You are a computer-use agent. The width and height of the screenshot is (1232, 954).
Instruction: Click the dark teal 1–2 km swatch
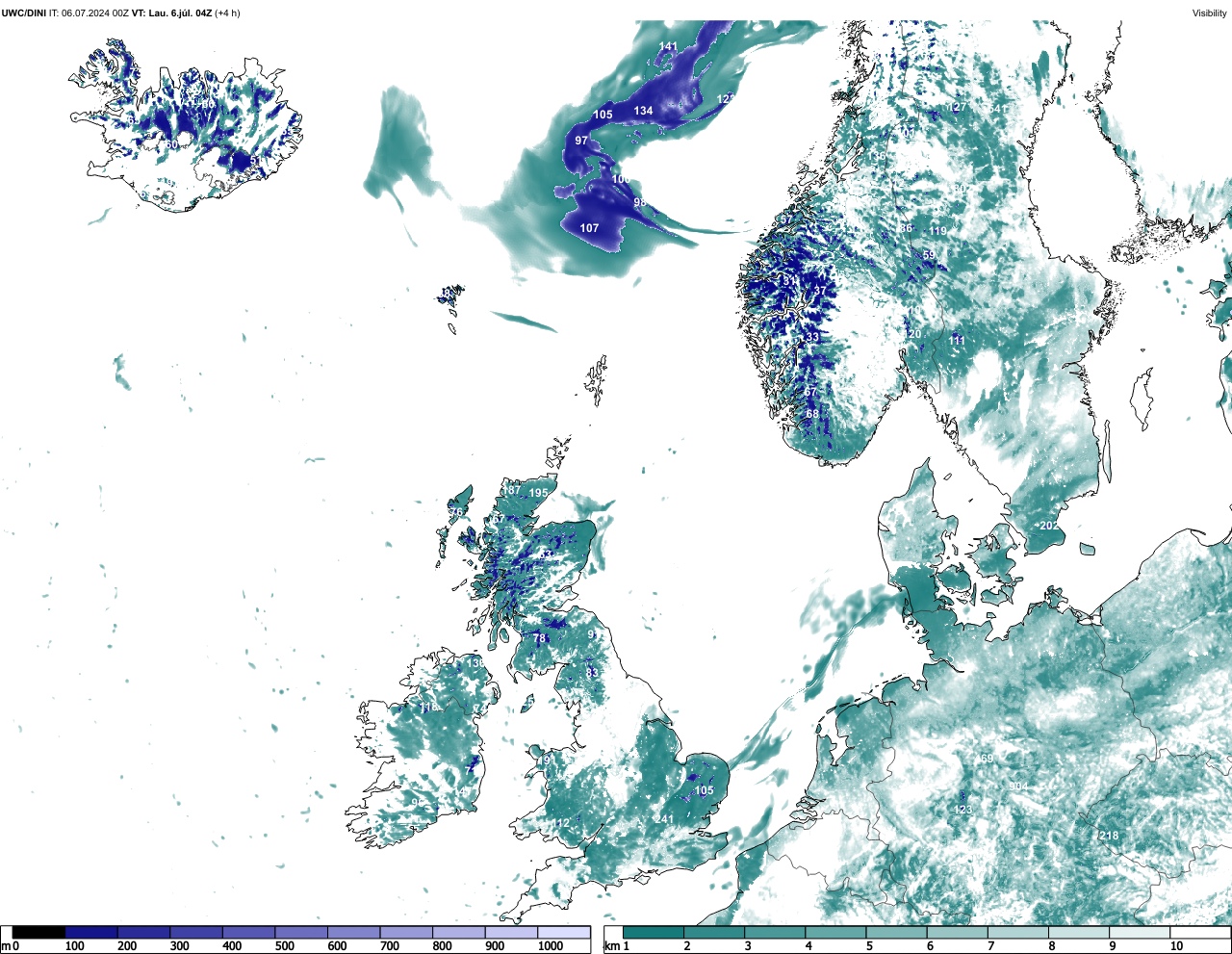[654, 932]
